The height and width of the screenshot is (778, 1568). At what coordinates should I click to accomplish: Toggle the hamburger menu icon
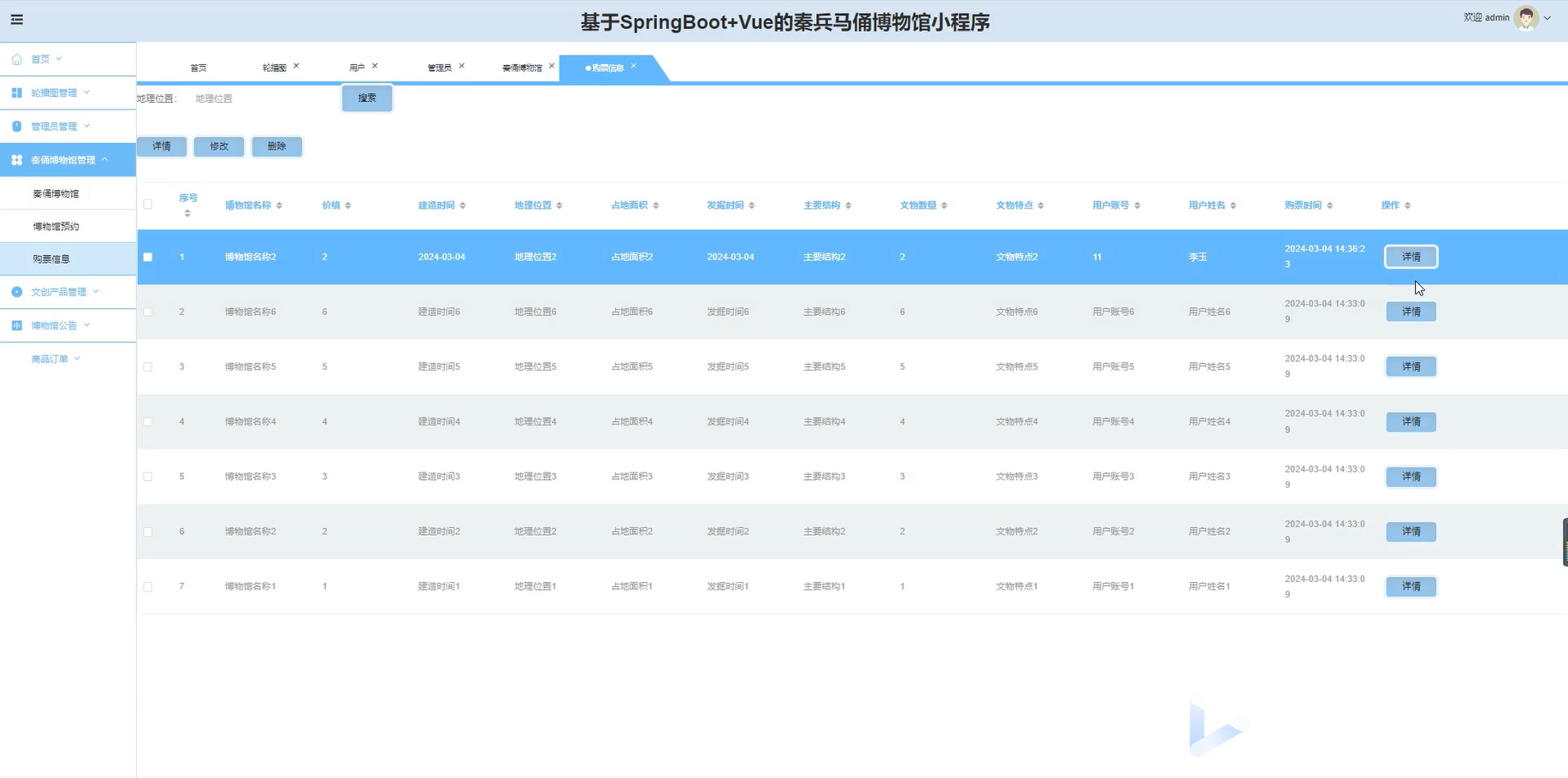click(16, 20)
